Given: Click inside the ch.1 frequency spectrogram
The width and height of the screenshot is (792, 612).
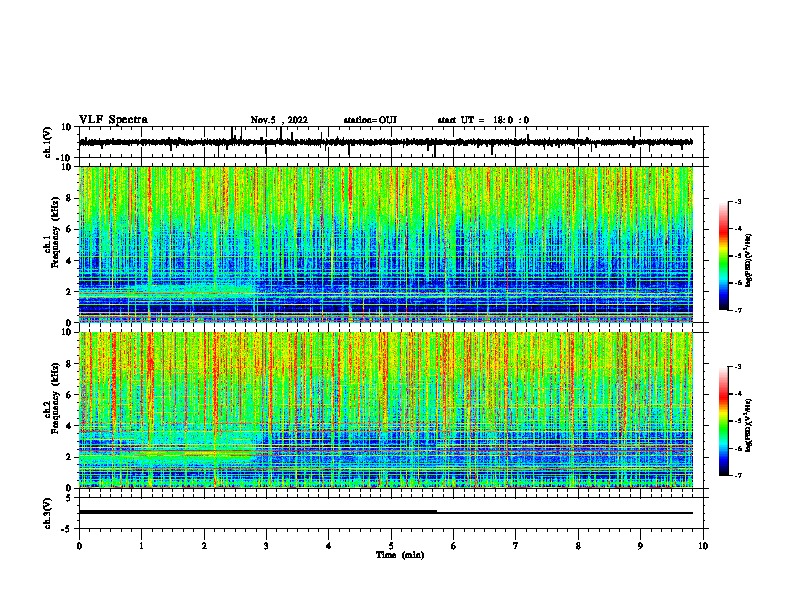Looking at the screenshot, I should click(x=386, y=244).
